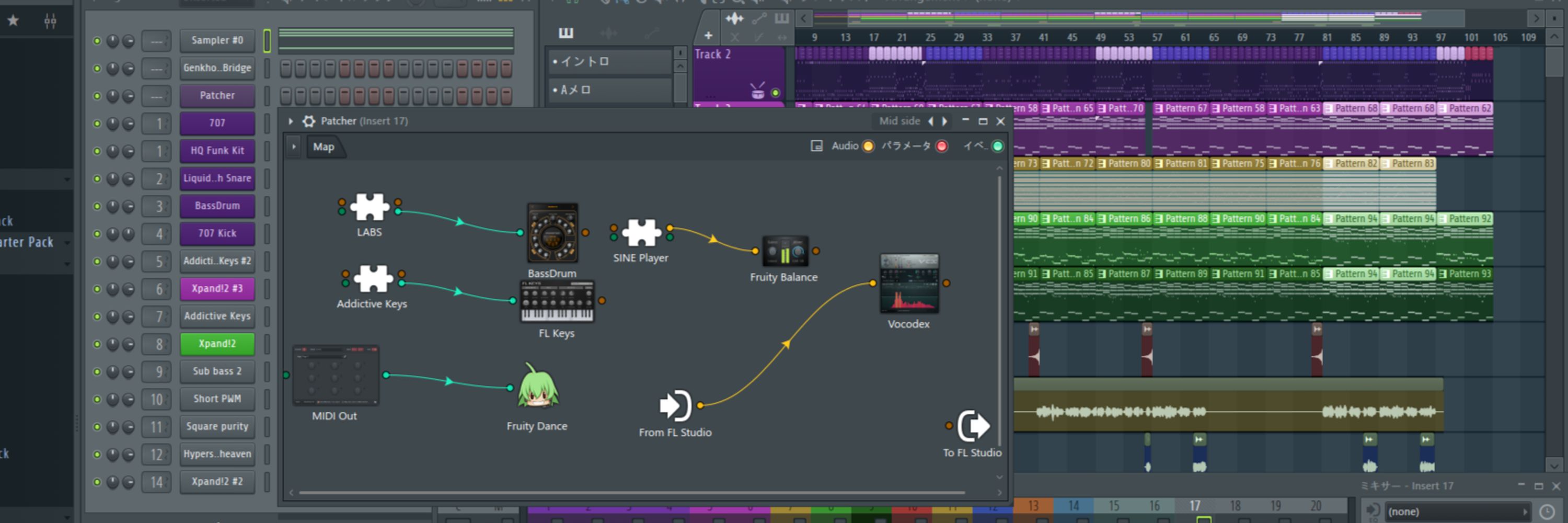Open the Hypers..heaven channel
Screen dimensions: 1568x523
pos(217,454)
